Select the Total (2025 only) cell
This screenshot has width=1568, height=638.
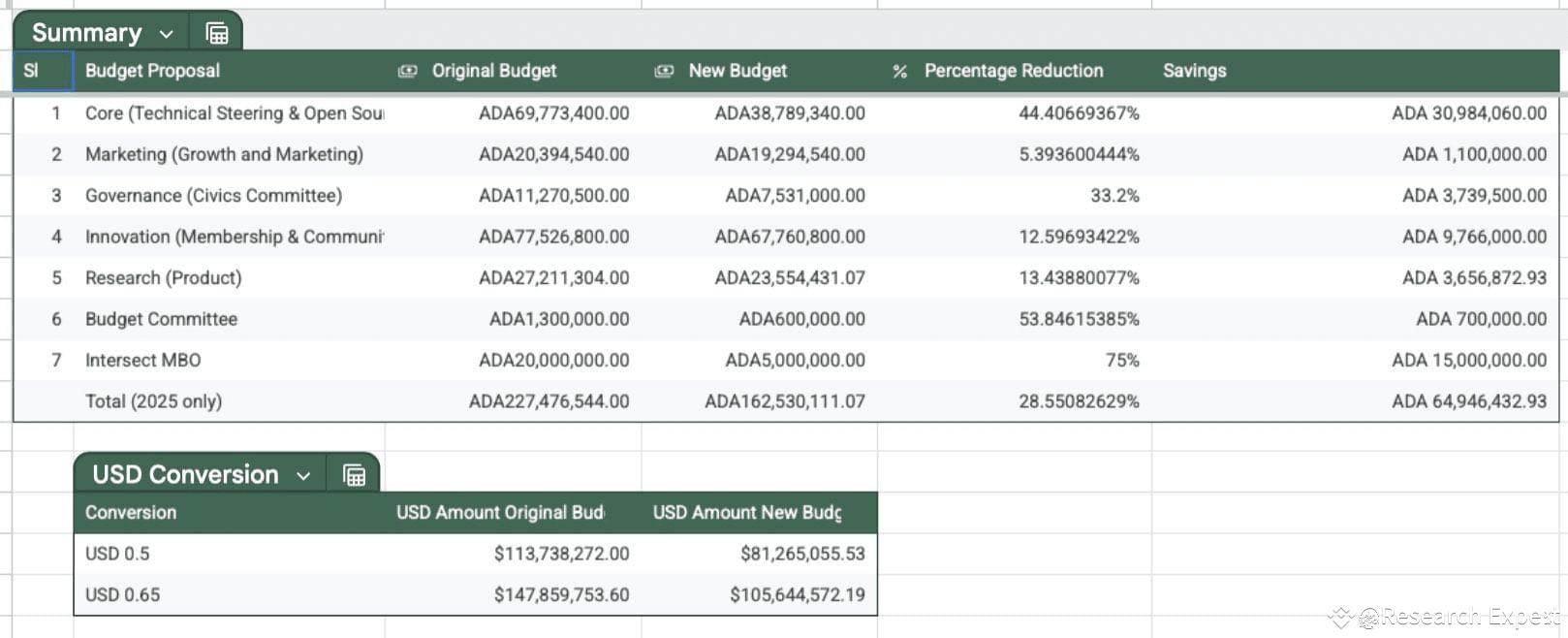pos(153,401)
